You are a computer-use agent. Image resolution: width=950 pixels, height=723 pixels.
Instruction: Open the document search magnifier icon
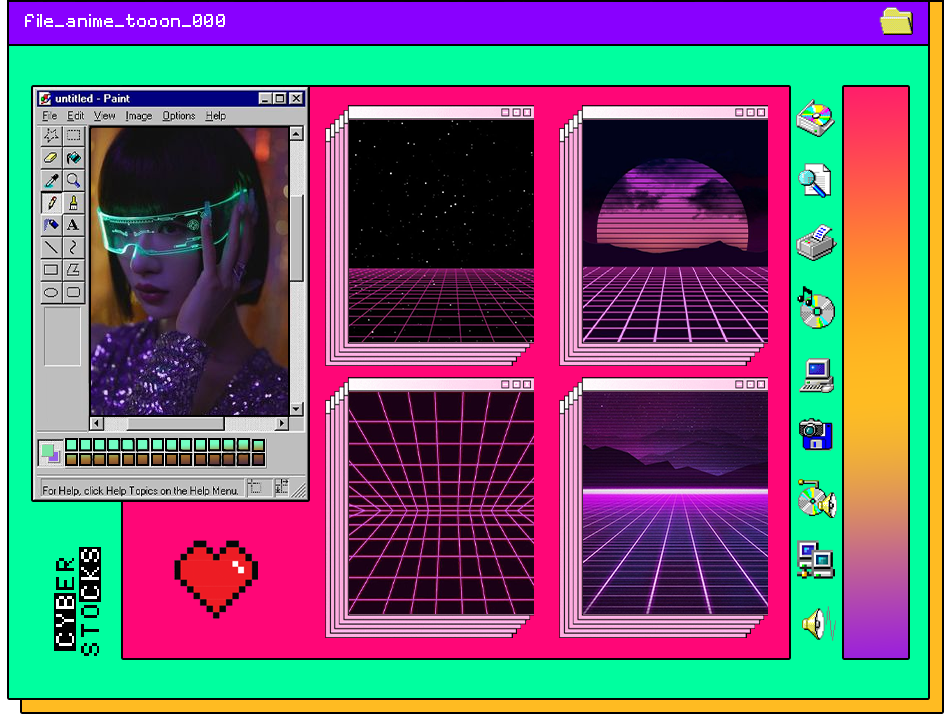pyautogui.click(x=815, y=181)
